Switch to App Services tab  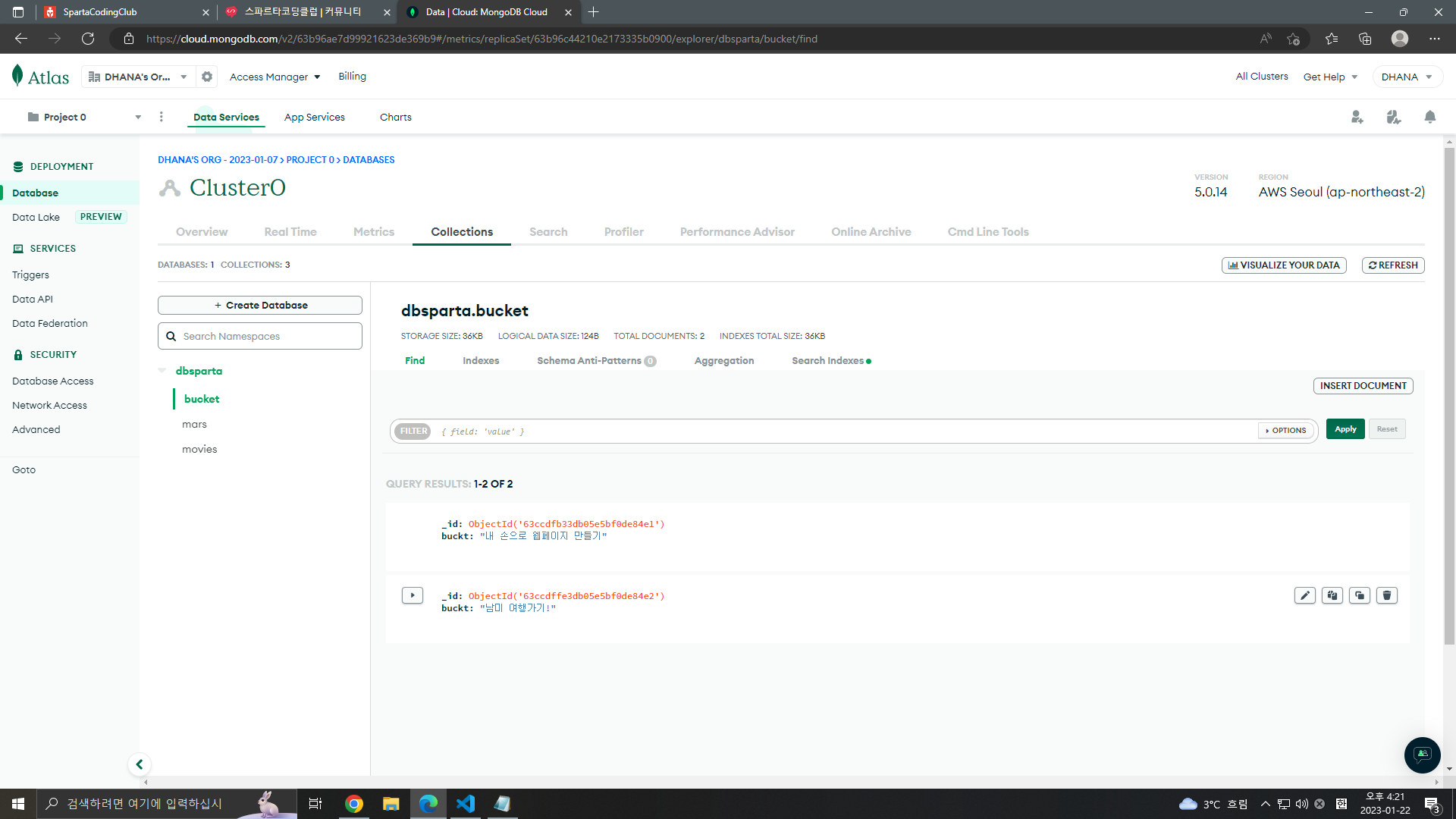315,117
